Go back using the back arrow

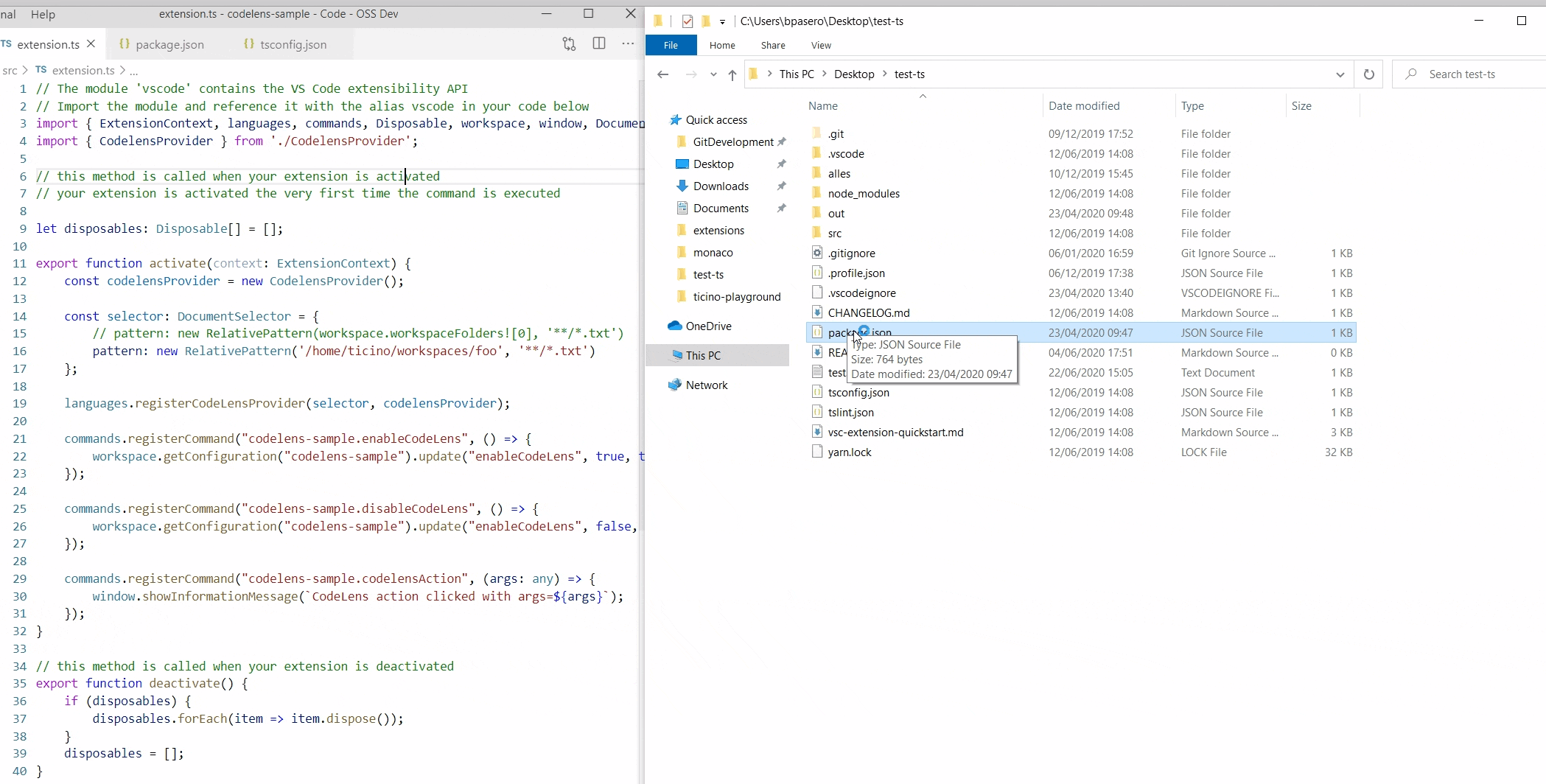(x=663, y=74)
